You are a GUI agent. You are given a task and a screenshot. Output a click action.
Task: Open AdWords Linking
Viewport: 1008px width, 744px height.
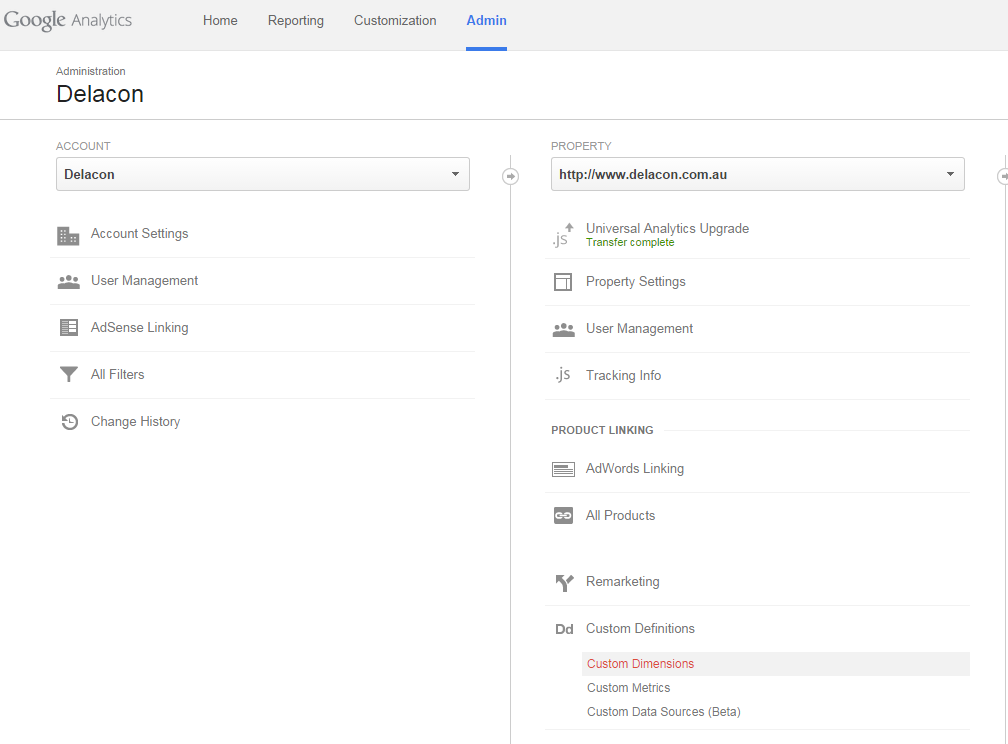click(x=634, y=468)
